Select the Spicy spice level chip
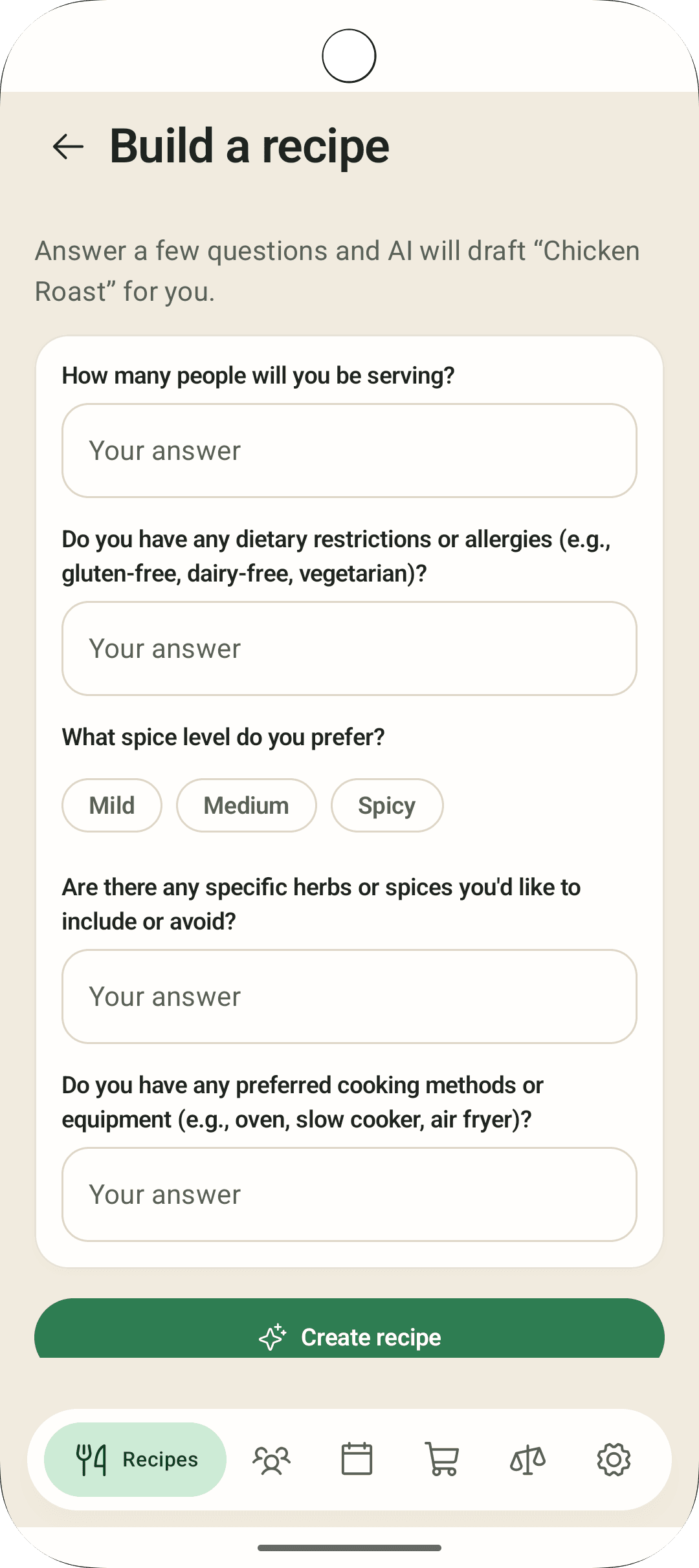The width and height of the screenshot is (699, 1568). 387,805
